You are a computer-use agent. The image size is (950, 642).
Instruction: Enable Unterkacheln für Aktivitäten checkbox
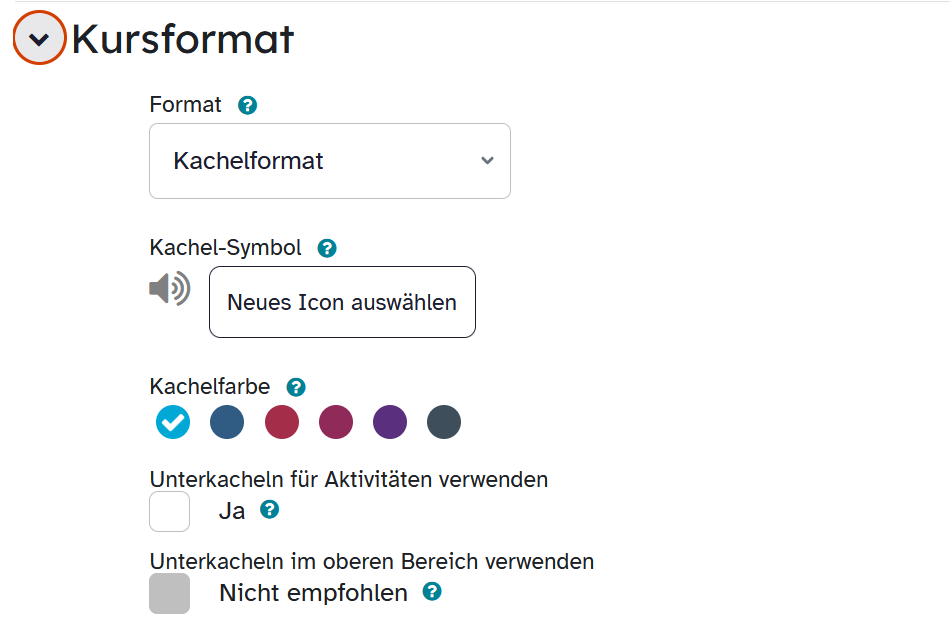click(x=169, y=512)
